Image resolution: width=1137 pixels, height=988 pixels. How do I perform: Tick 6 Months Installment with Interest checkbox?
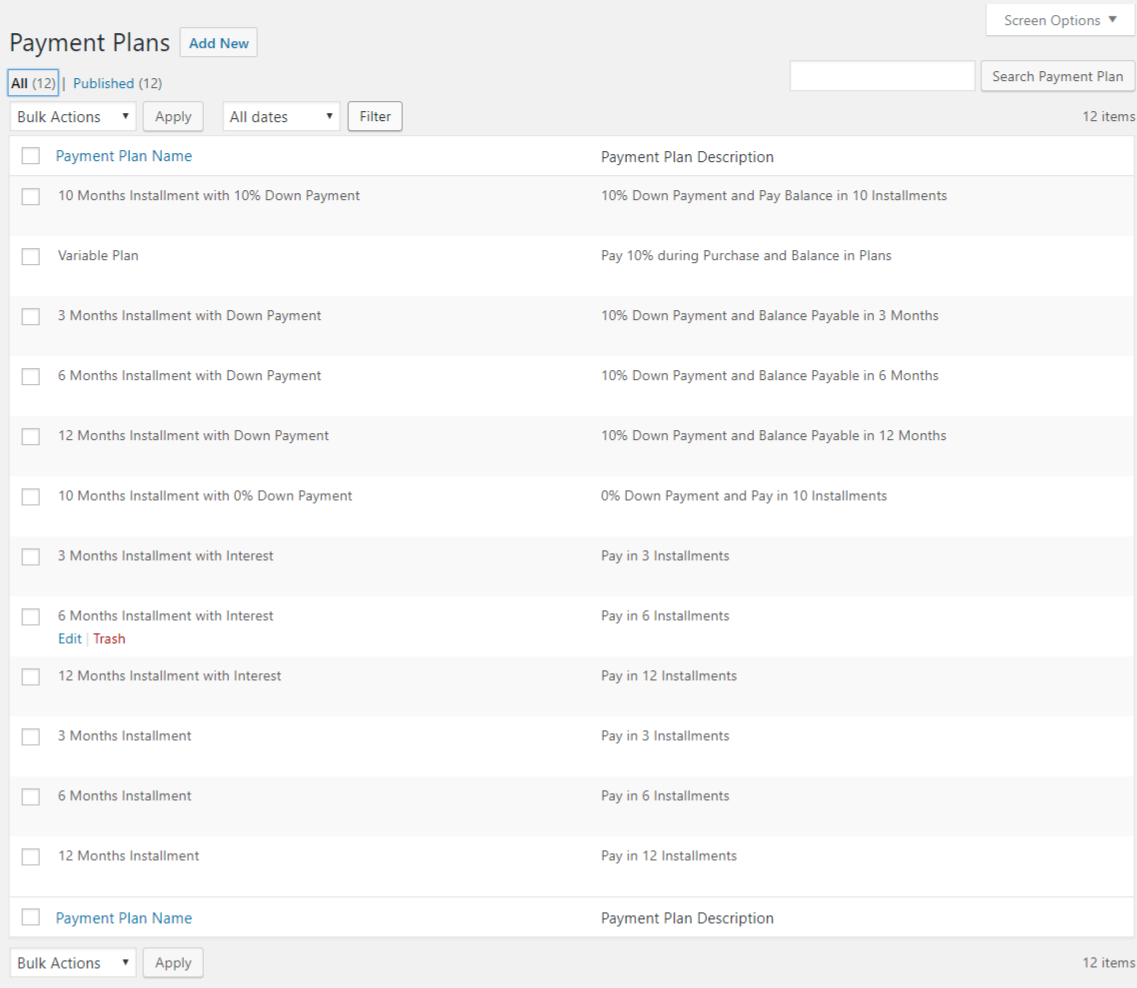tap(30, 617)
